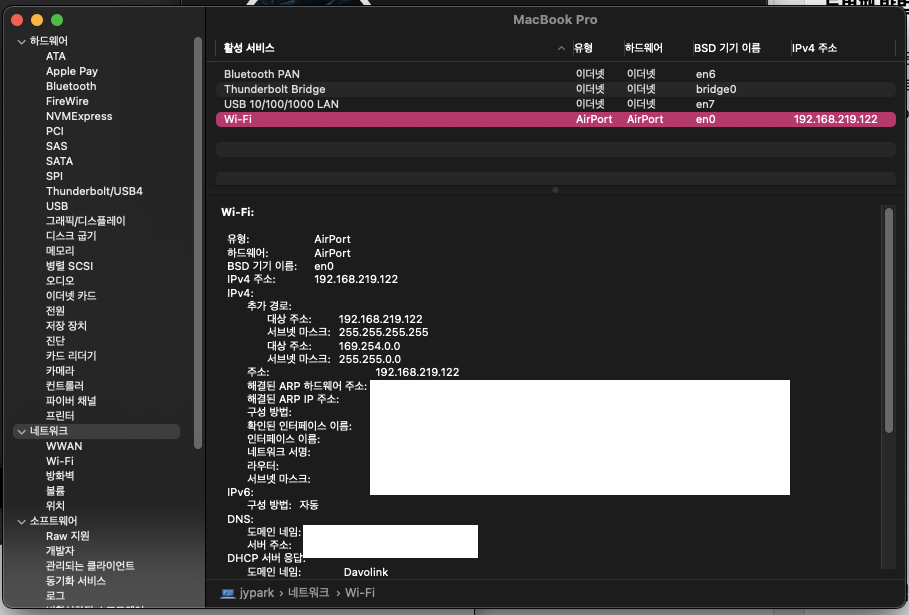Click Davolink domain name value
The width and height of the screenshot is (909, 615).
[366, 572]
